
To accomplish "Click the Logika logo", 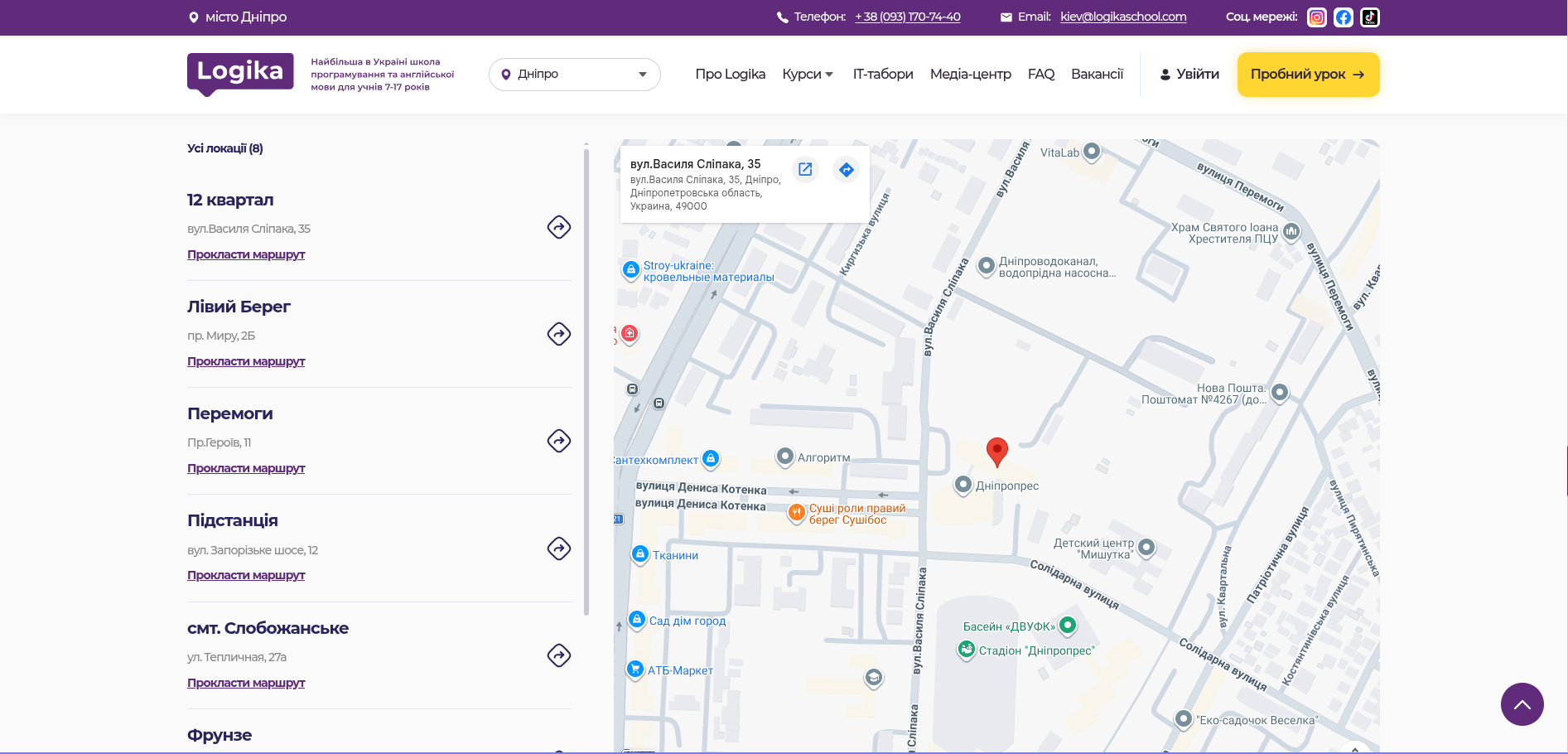I will point(240,75).
